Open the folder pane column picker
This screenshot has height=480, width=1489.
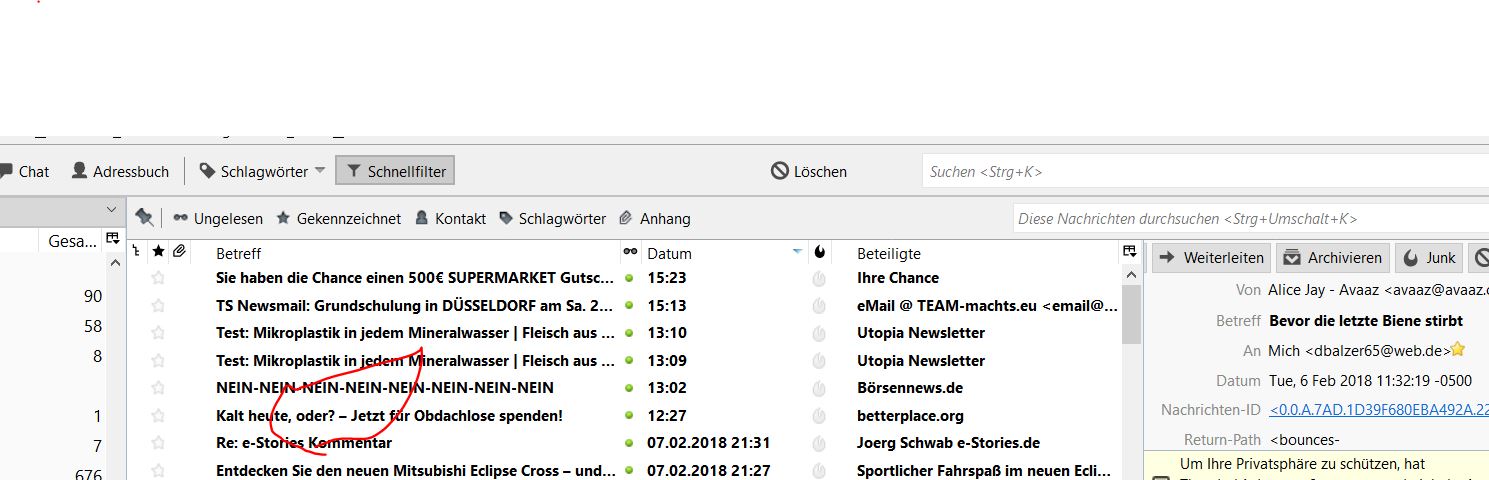(x=113, y=240)
